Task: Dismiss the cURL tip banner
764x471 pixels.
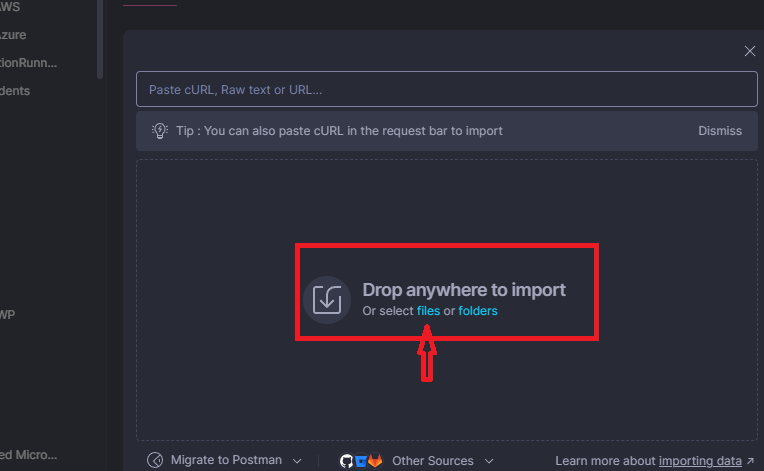Action: pos(720,130)
